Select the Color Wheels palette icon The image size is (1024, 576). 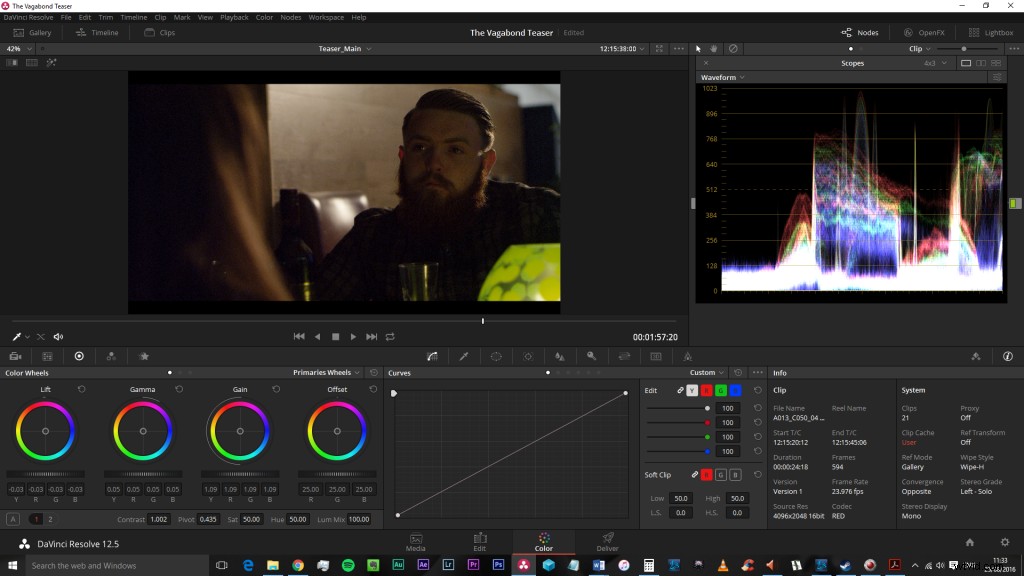(80, 356)
